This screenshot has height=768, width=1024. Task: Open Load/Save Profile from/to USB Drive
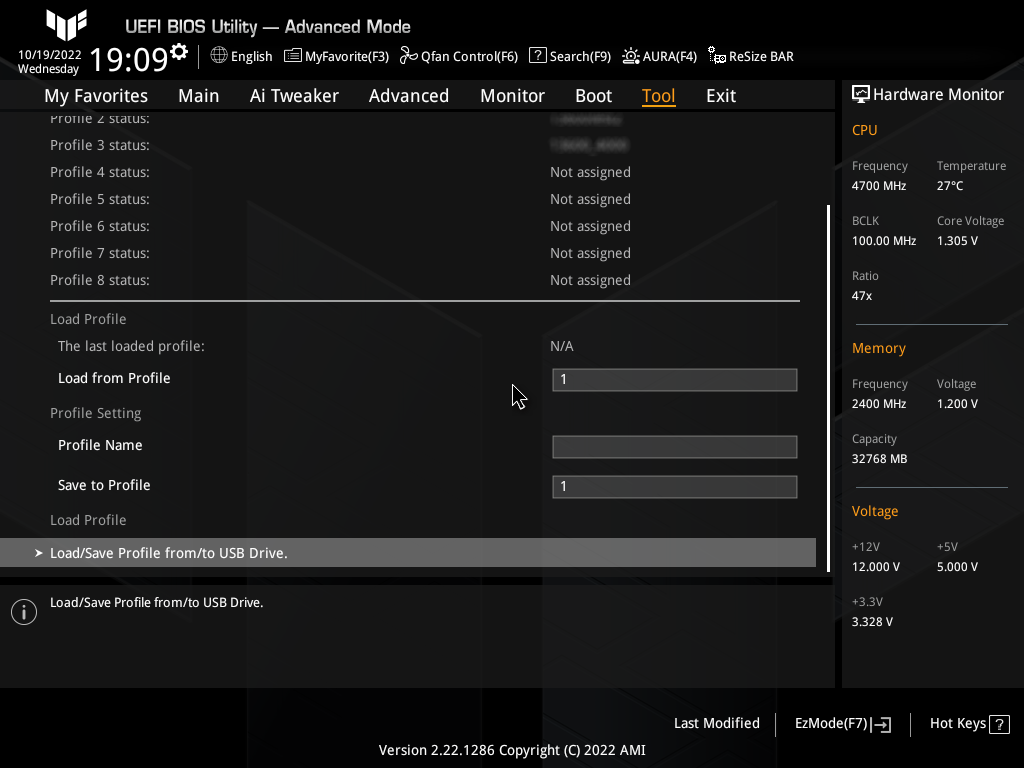(x=169, y=552)
